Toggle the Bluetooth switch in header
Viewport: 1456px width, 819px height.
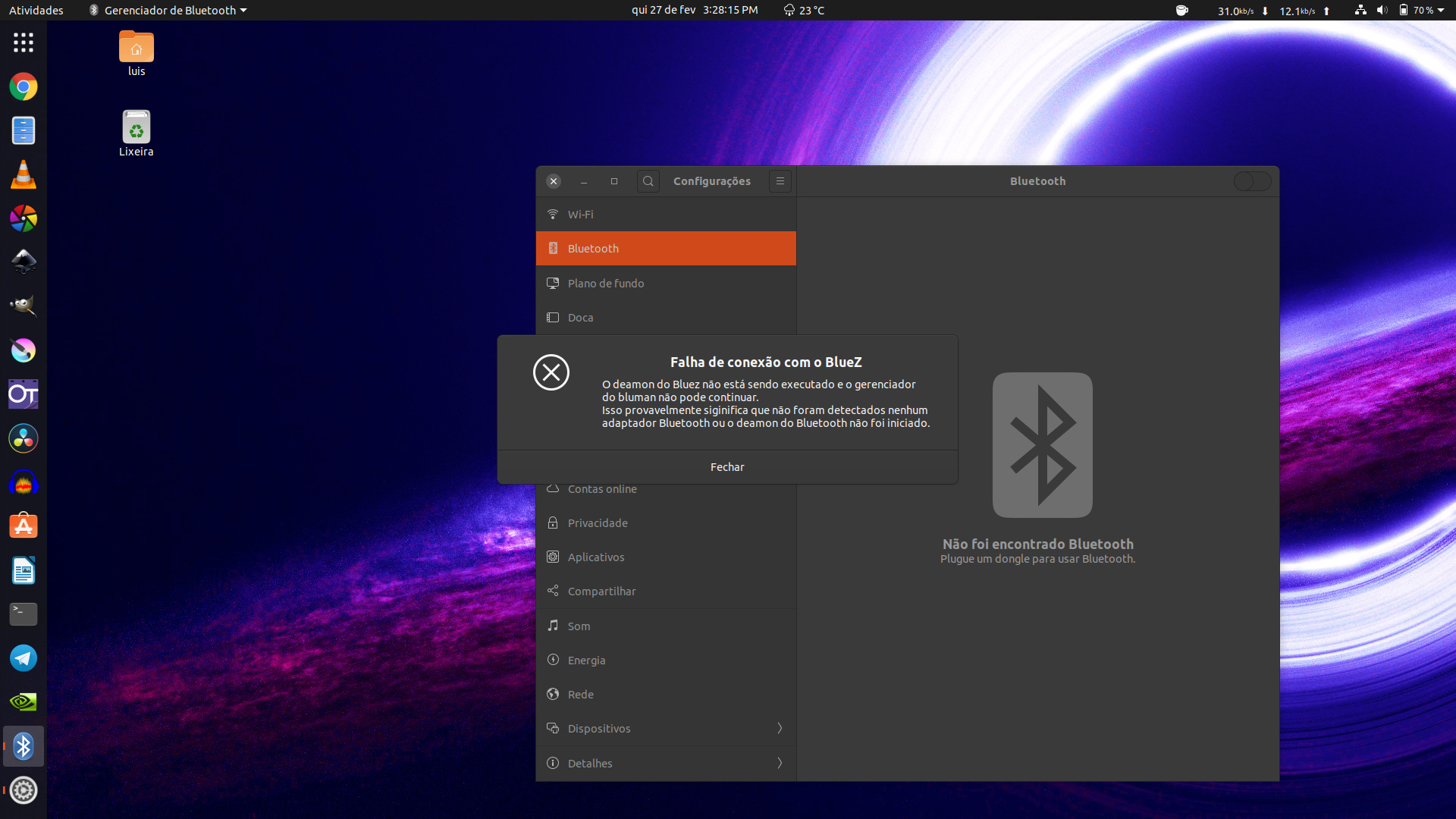[1252, 181]
